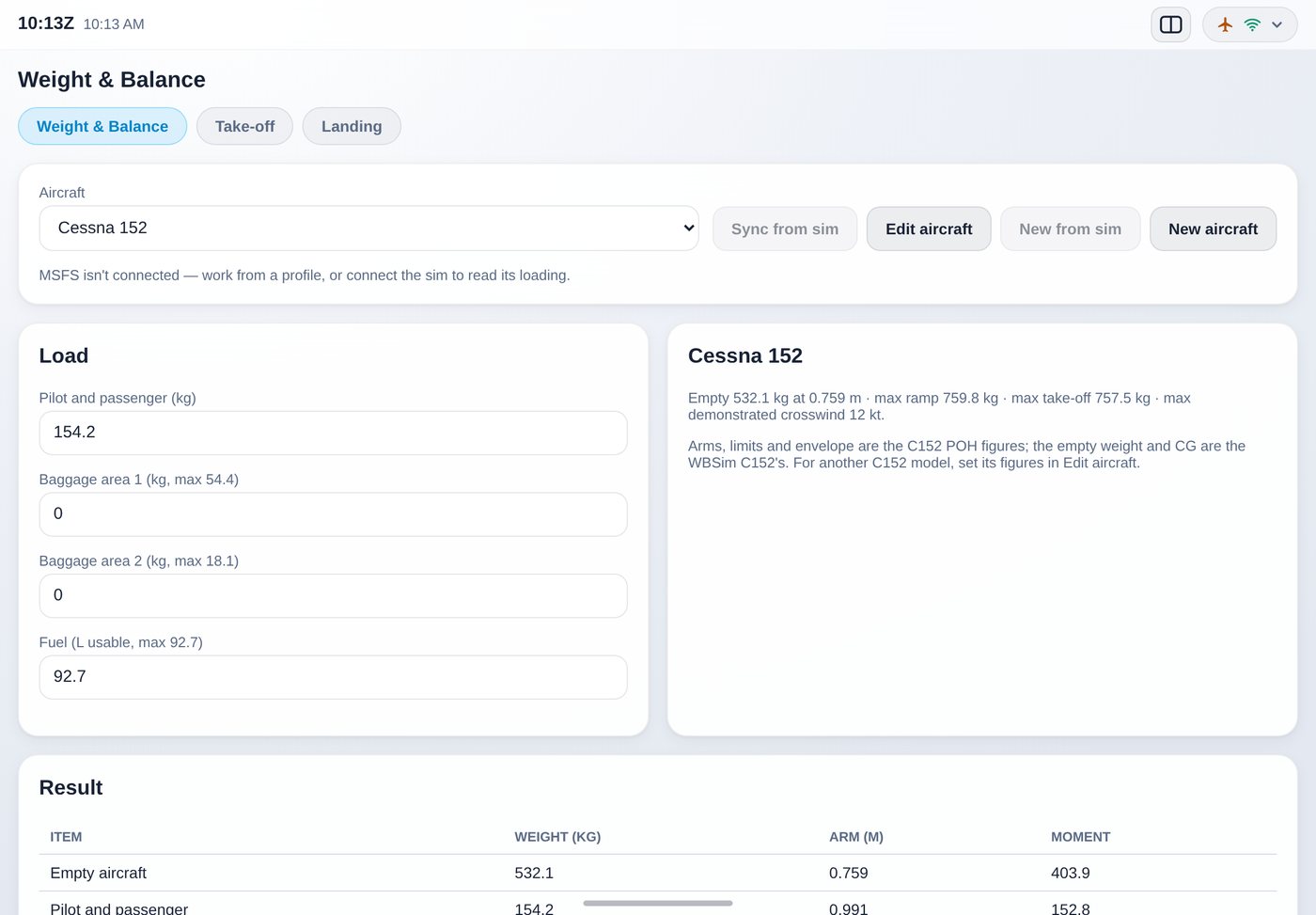Viewport: 1316px width, 915px height.
Task: Click the 532.1 weight cell
Action: (x=534, y=873)
